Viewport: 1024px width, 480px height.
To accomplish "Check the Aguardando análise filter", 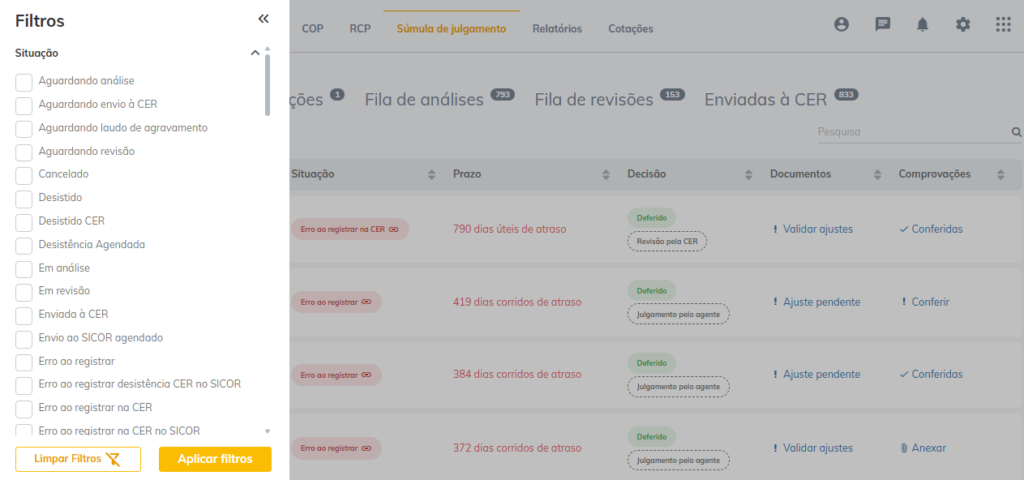I will pyautogui.click(x=24, y=81).
